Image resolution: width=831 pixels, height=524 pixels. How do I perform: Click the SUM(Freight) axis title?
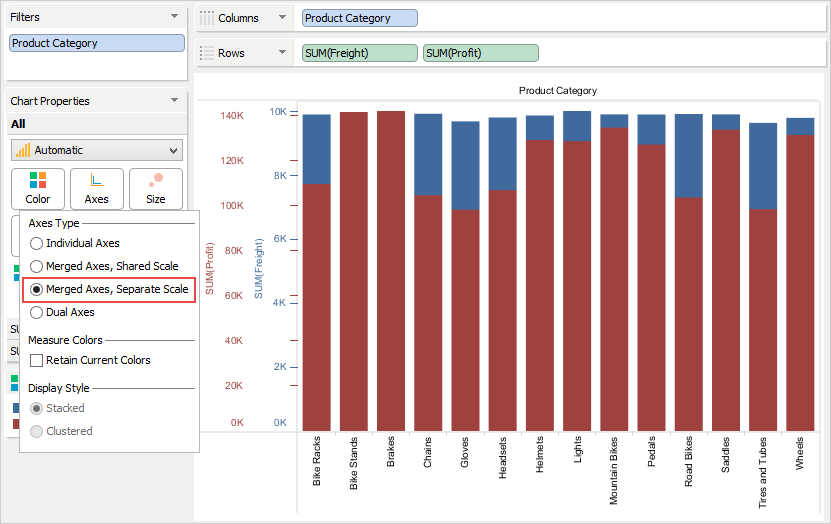click(258, 269)
